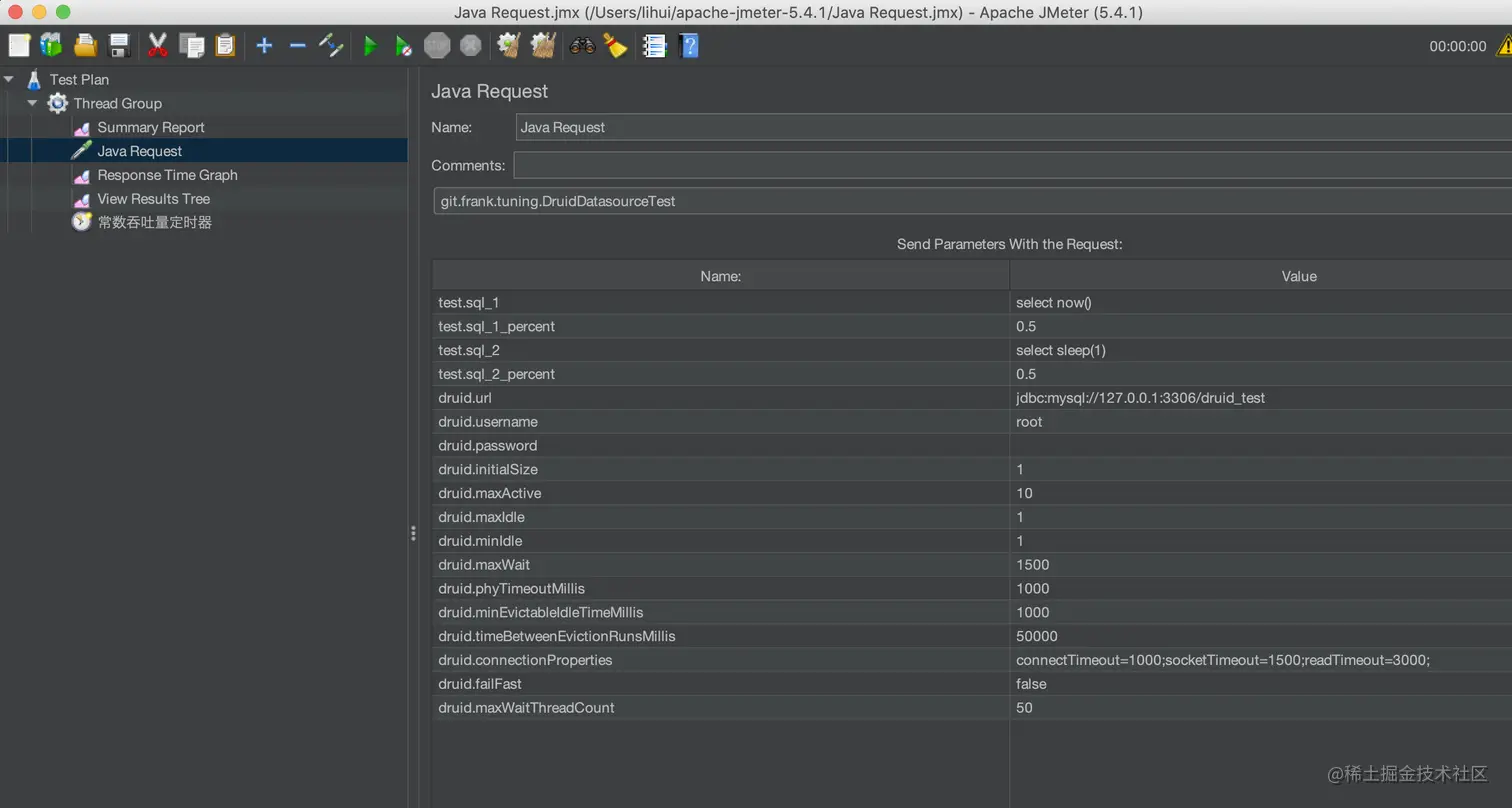Image resolution: width=1512 pixels, height=808 pixels.
Task: Select Thread Group in the tree
Action: tap(117, 103)
